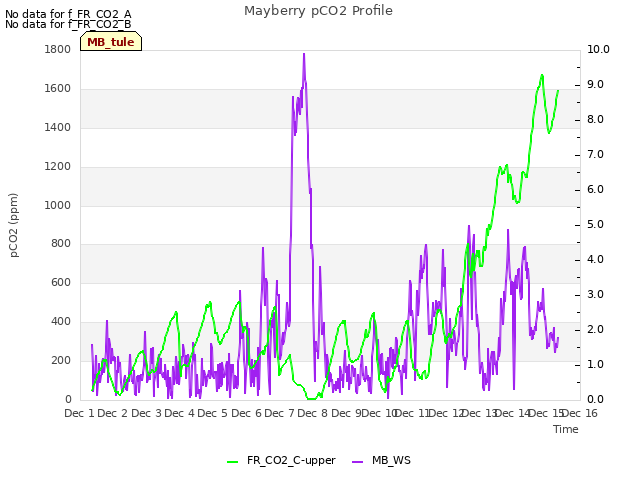Viewport: 640px width, 480px height.
Task: Click the 'No data for f_FR_CO2_B' message
Action: (x=68, y=24)
